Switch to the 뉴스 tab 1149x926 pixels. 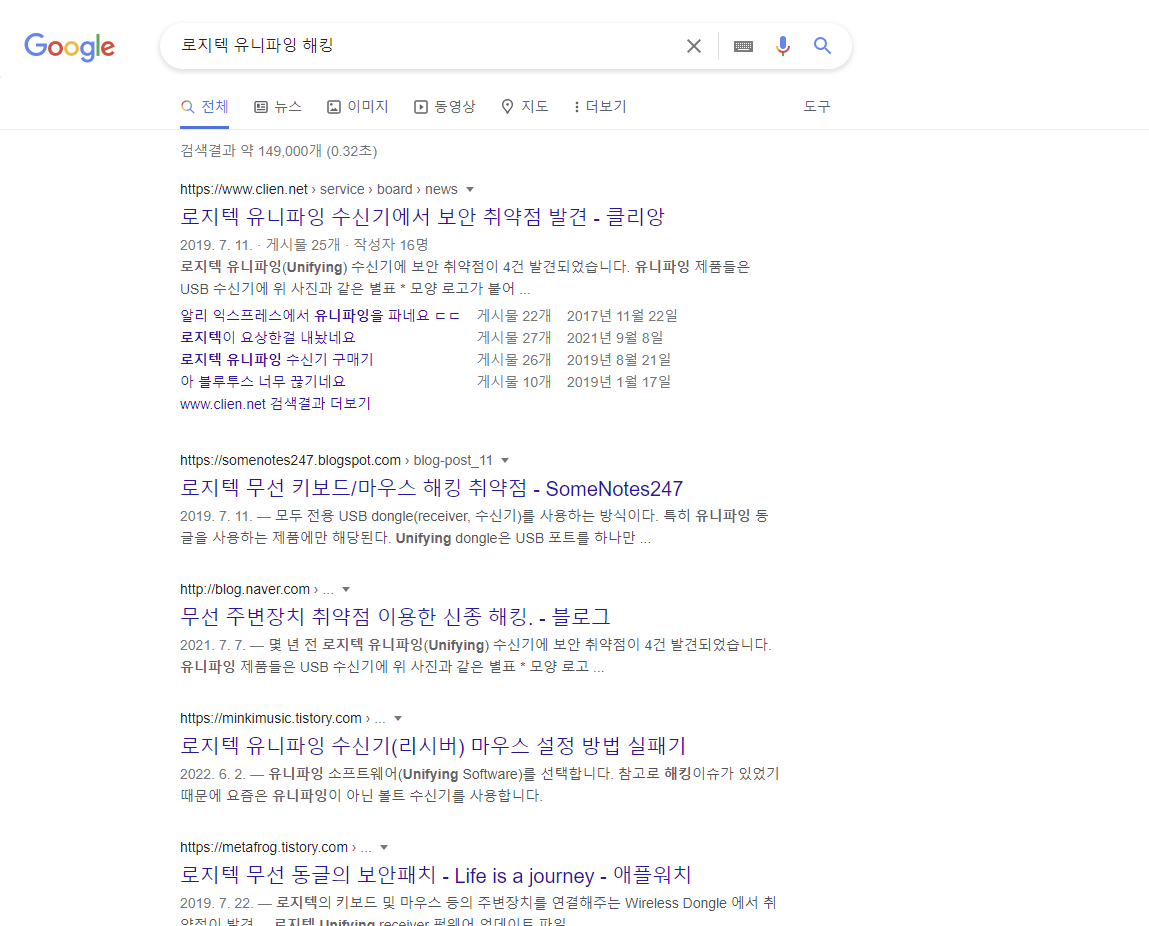tap(278, 107)
